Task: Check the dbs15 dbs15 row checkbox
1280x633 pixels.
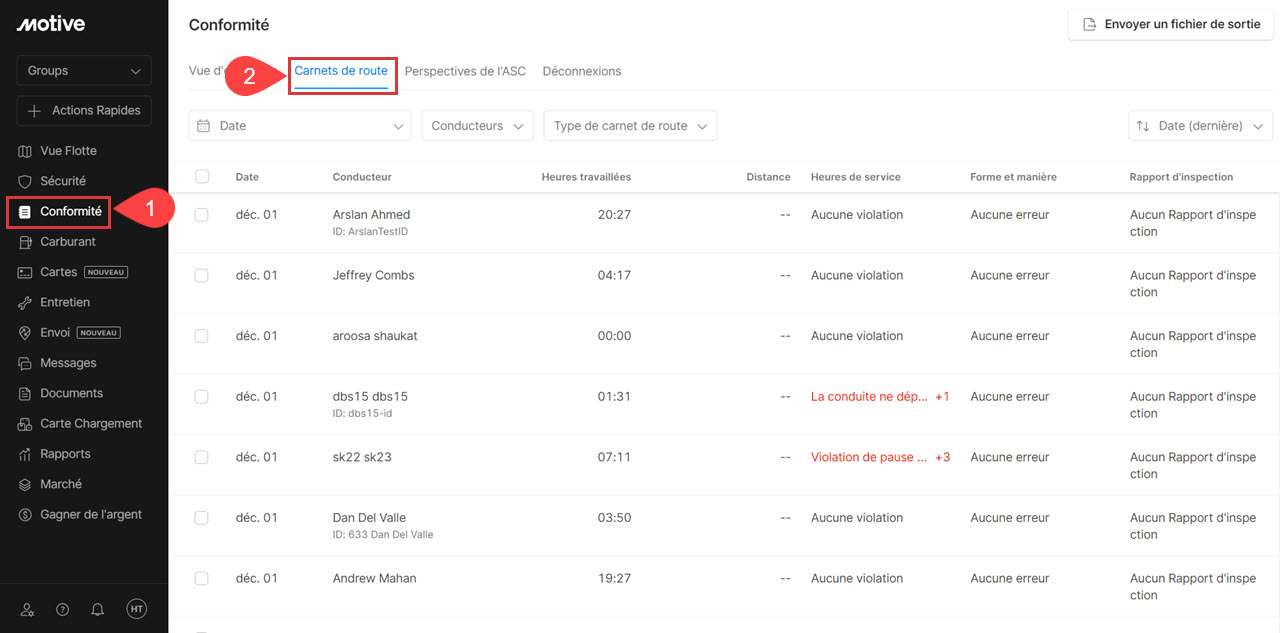Action: click(202, 397)
